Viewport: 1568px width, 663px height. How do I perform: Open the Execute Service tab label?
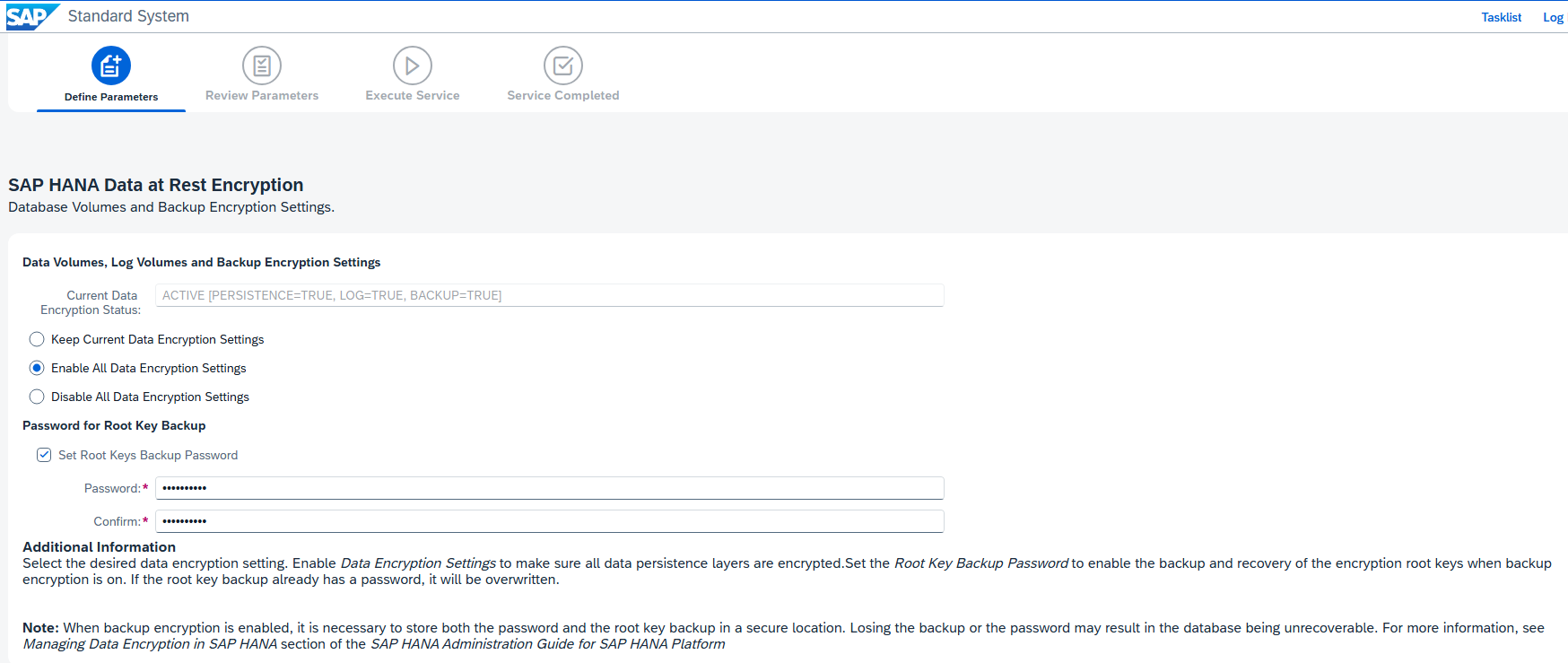(x=413, y=95)
